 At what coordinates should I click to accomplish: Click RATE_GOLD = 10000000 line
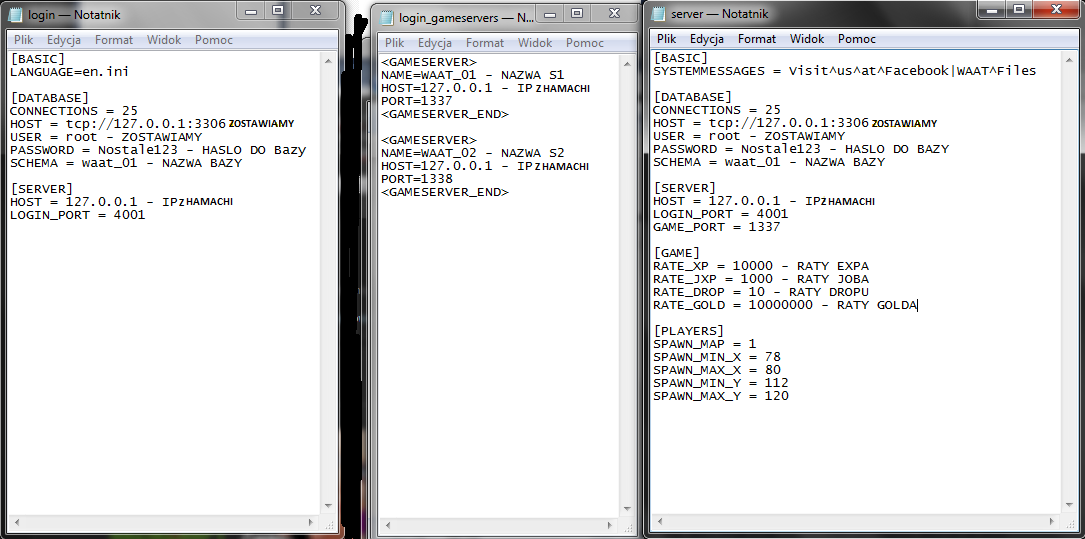785,305
